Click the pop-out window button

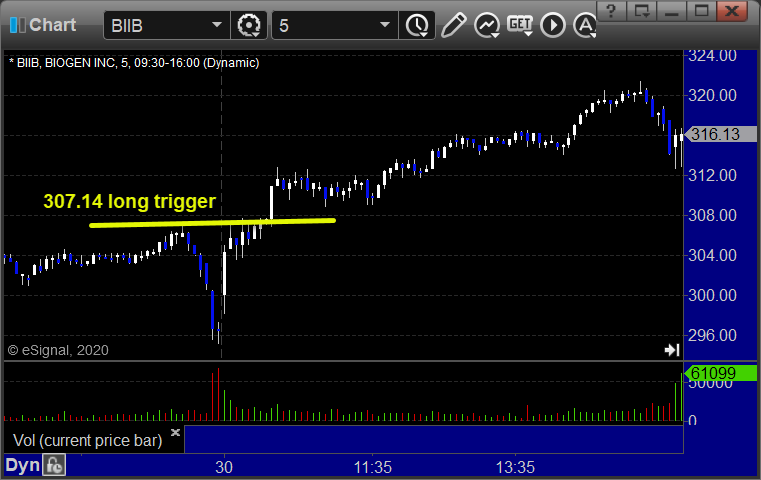click(x=642, y=11)
